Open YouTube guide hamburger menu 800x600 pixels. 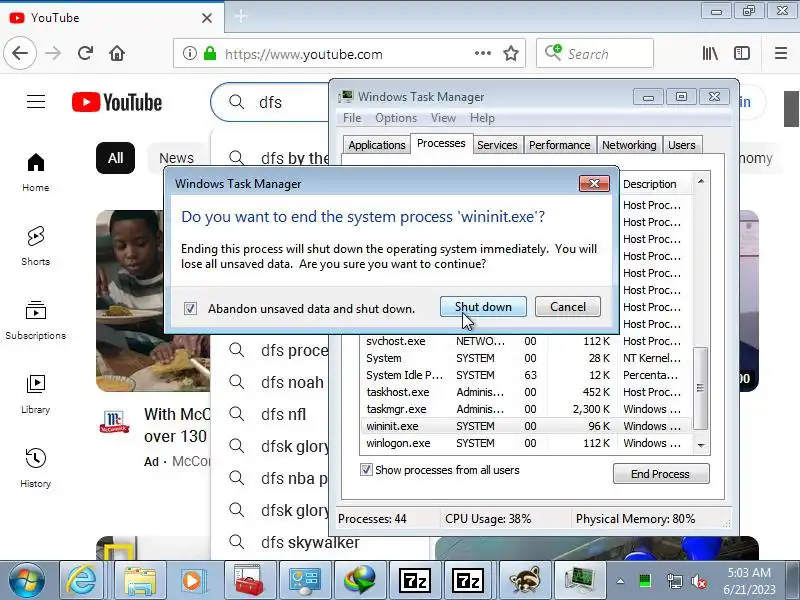pyautogui.click(x=36, y=102)
